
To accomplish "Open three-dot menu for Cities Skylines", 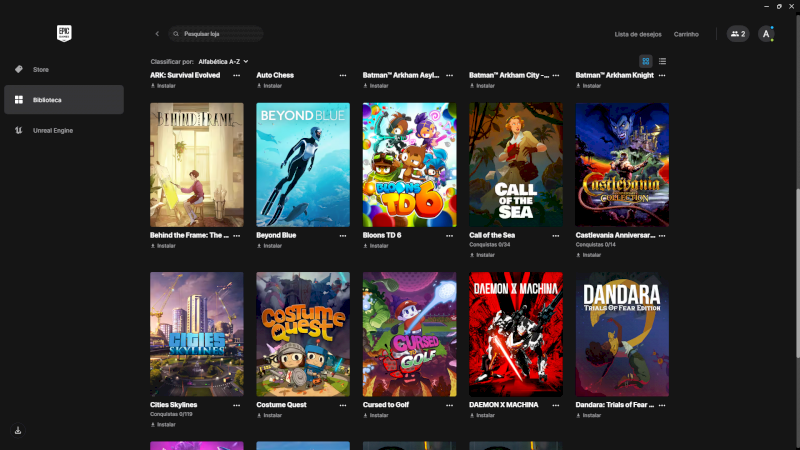I will click(237, 405).
